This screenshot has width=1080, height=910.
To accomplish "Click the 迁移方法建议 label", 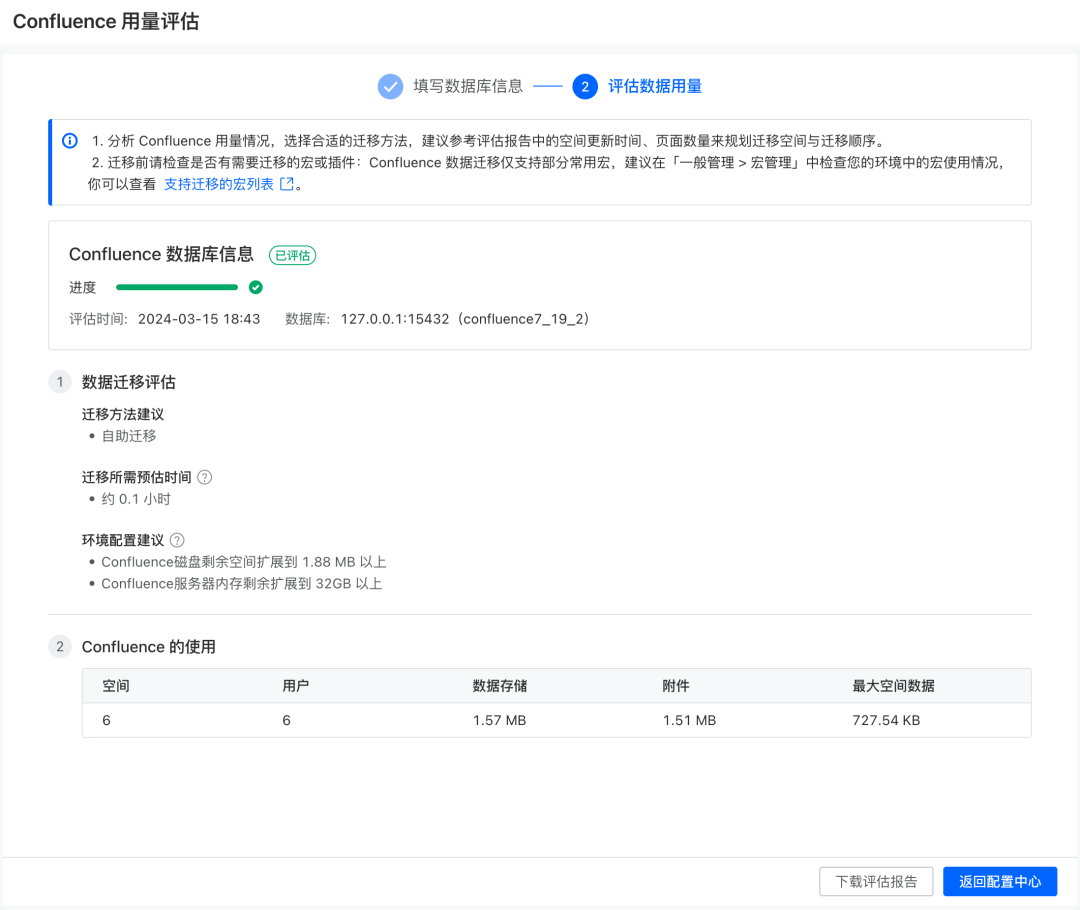I will [123, 414].
